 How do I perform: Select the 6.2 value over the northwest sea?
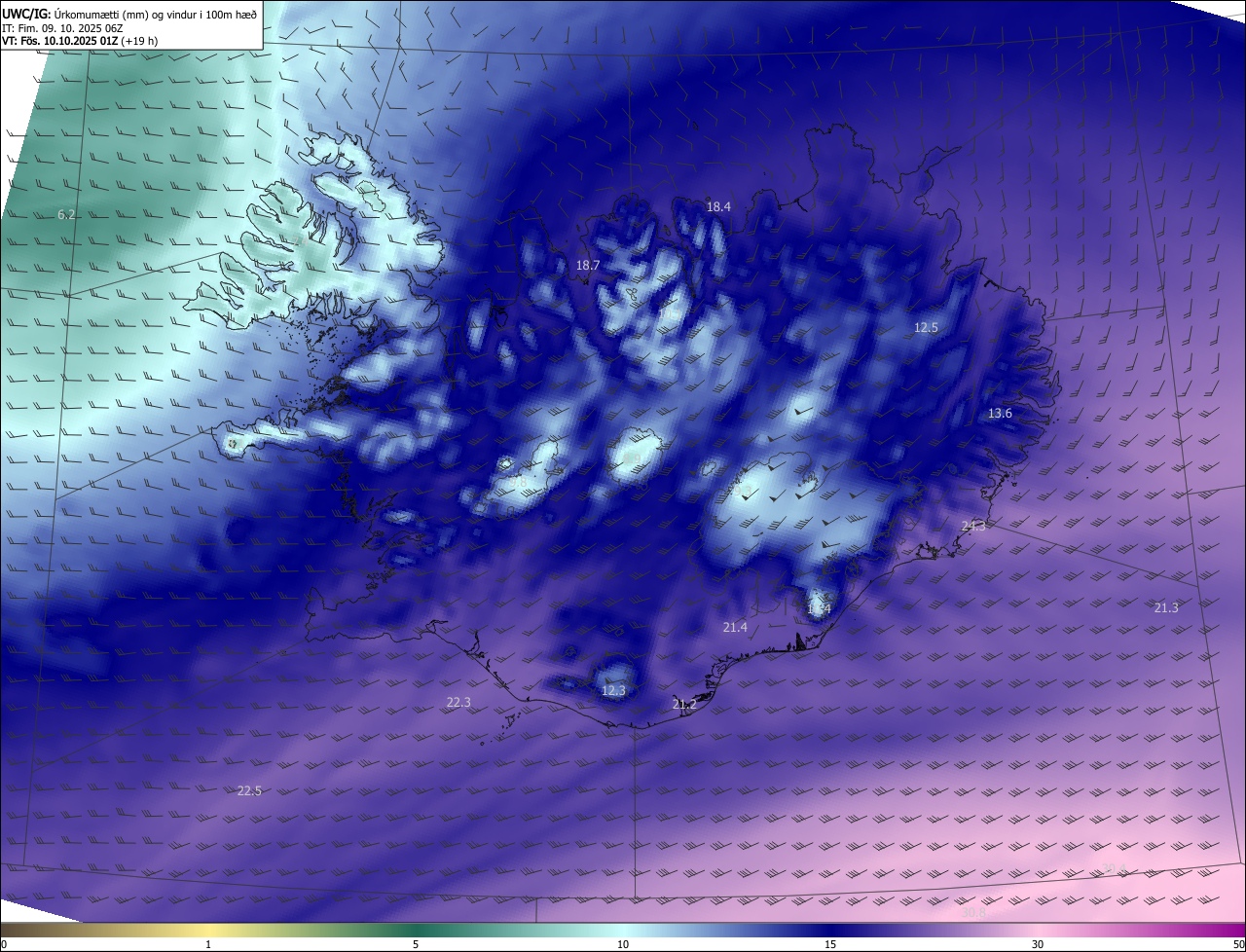click(66, 214)
